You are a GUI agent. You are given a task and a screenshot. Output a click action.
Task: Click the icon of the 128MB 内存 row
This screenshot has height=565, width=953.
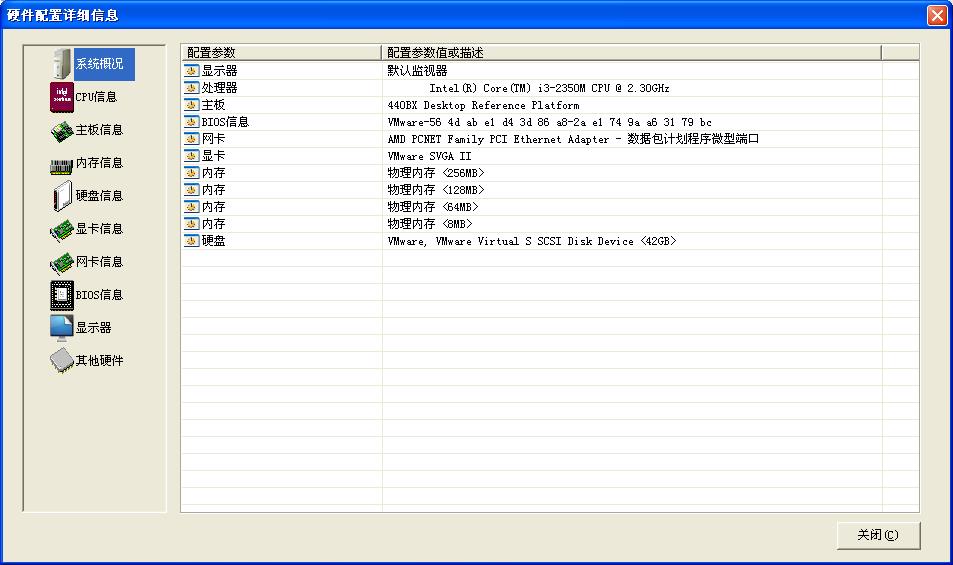(x=191, y=190)
